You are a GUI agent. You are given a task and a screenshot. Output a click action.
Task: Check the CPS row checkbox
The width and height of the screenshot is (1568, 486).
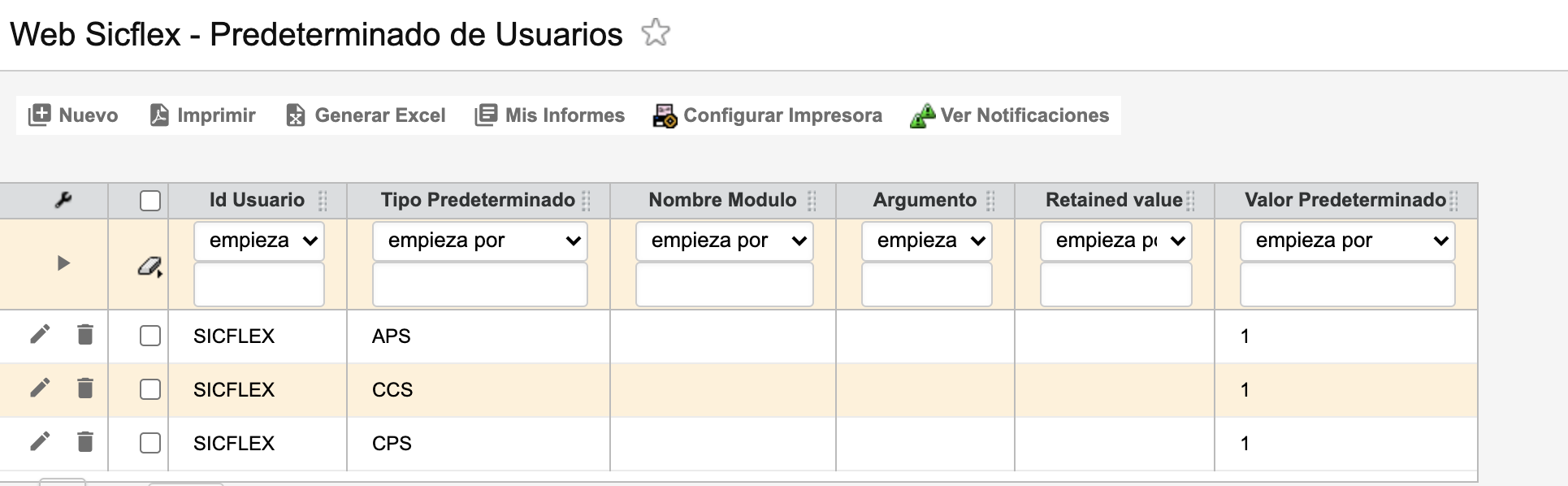(150, 443)
